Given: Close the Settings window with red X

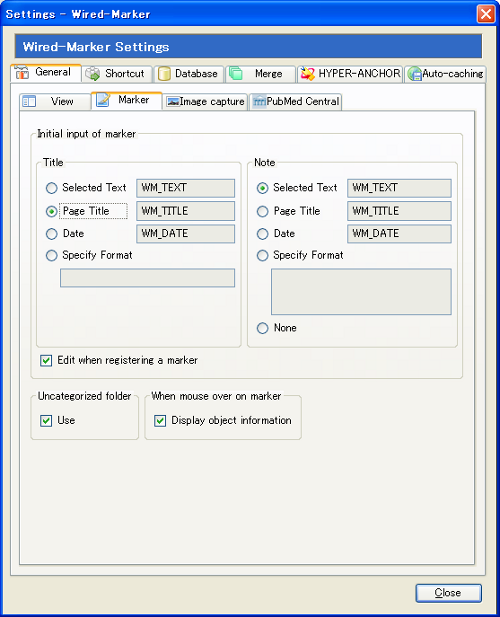Looking at the screenshot, I should tap(486, 14).
